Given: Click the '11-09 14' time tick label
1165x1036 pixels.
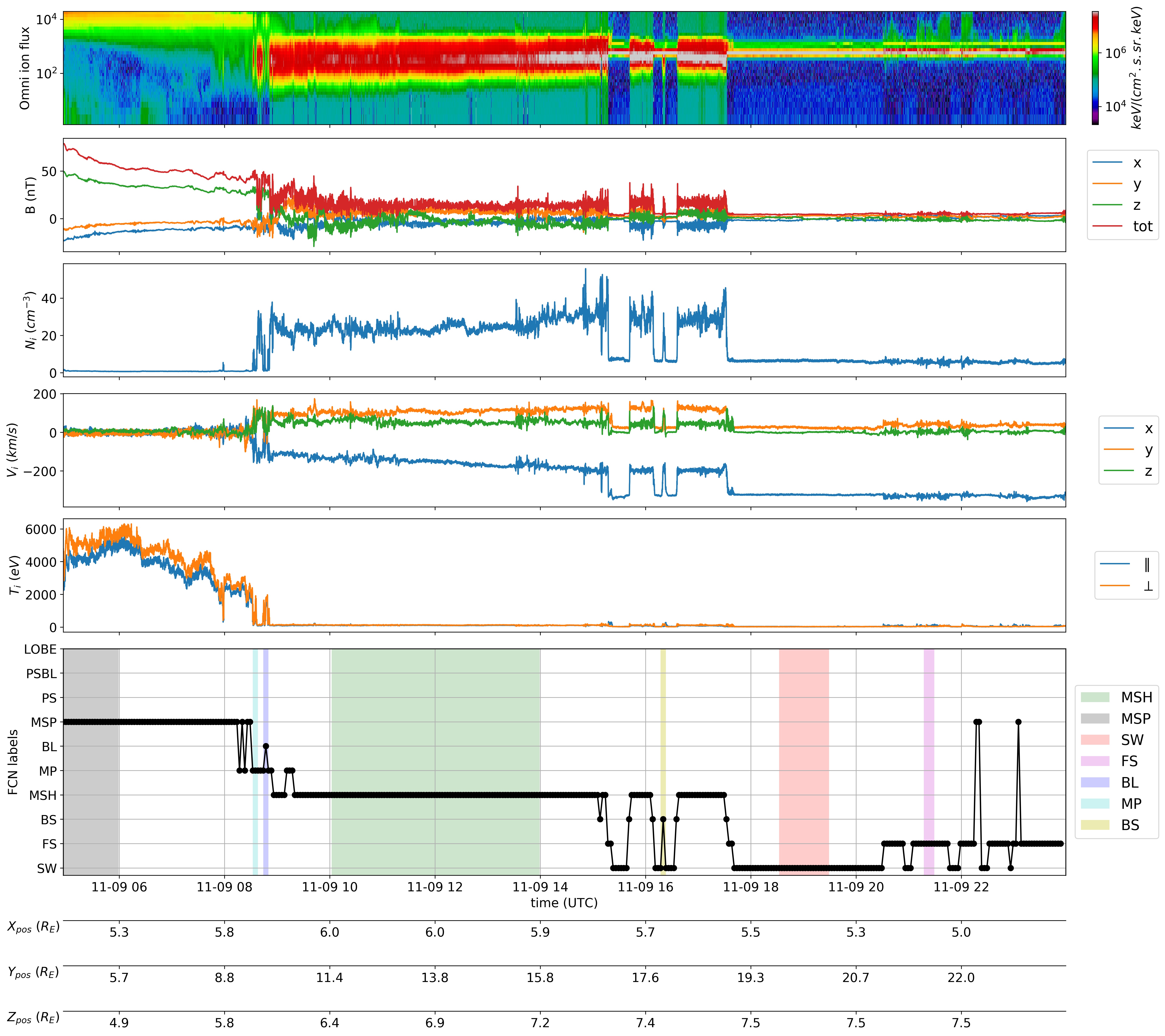Looking at the screenshot, I should 540,887.
